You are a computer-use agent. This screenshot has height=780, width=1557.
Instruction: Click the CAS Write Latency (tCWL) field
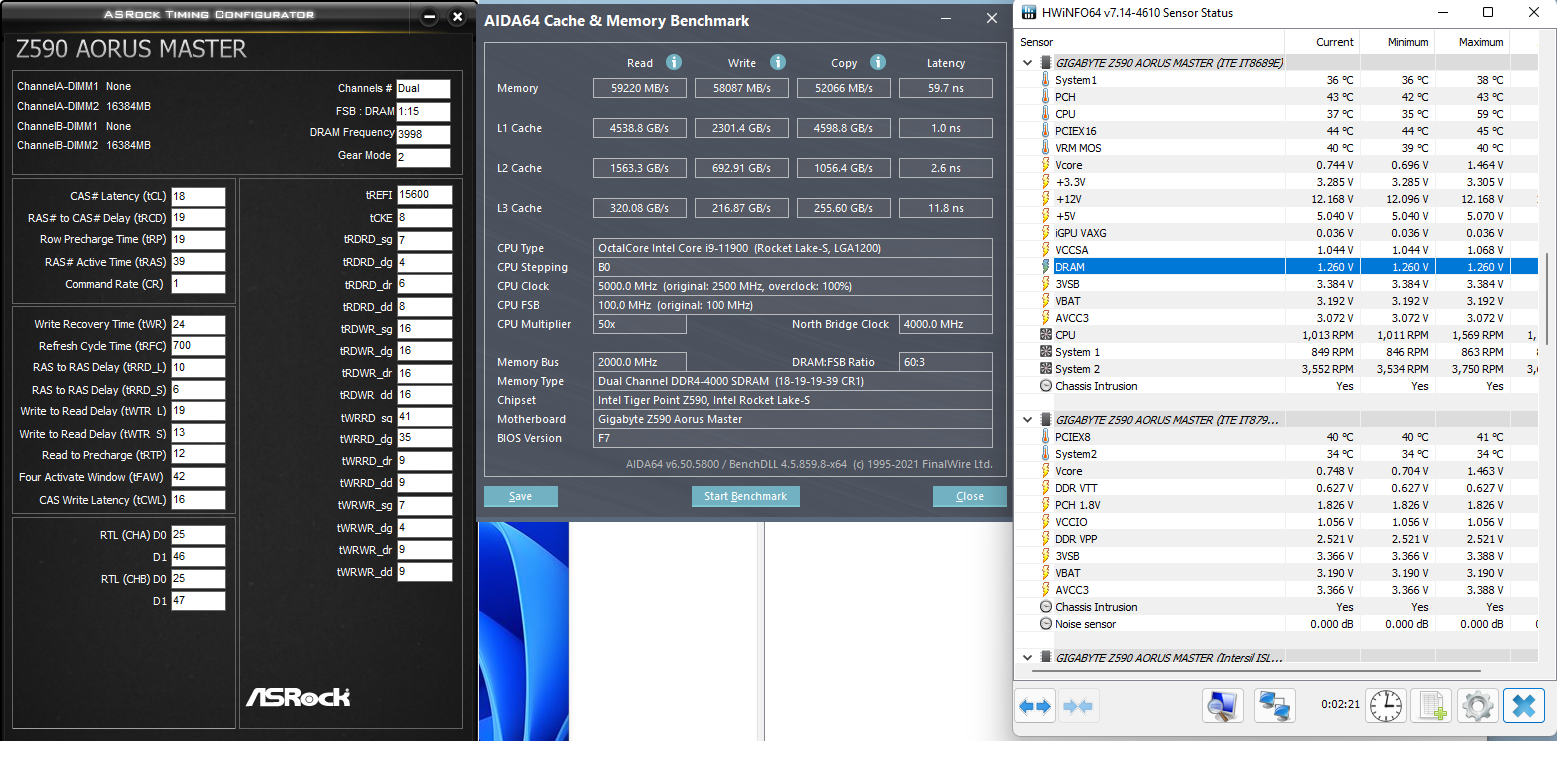[x=198, y=500]
